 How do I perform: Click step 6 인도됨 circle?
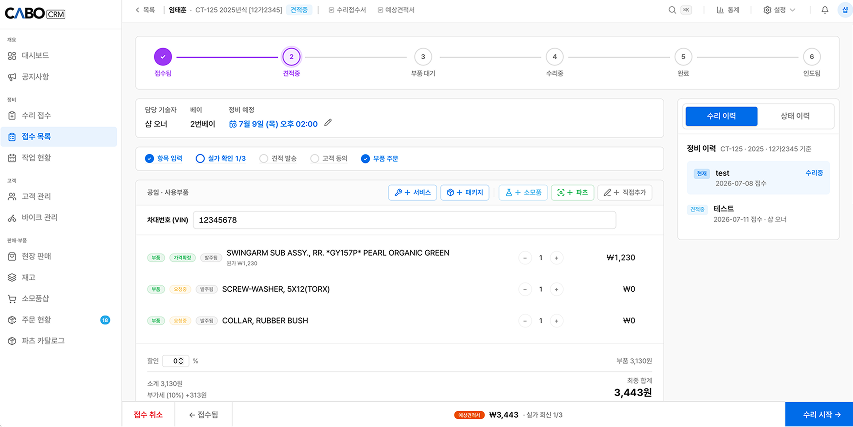(812, 57)
